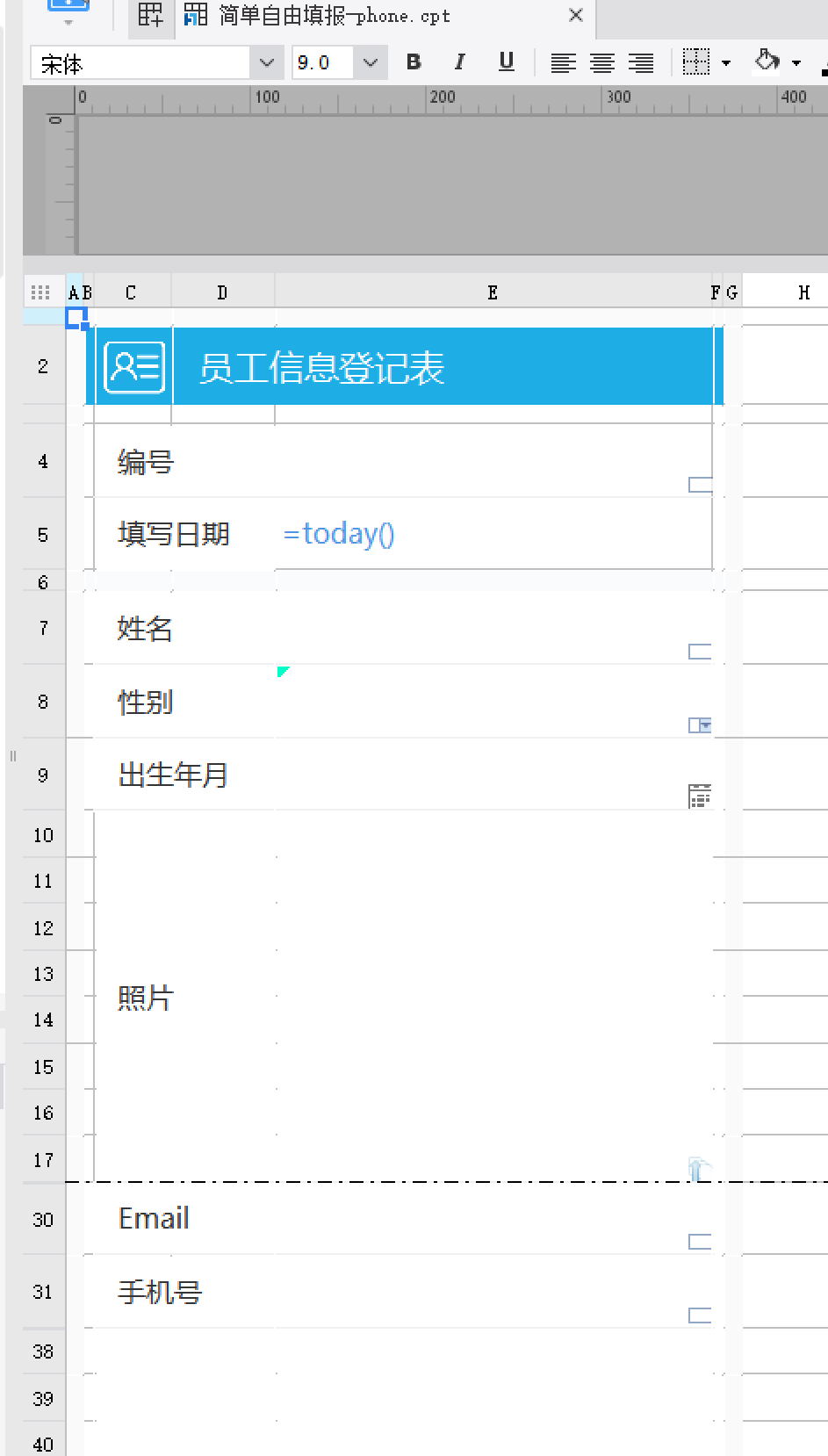Select row 7 header

coord(43,628)
